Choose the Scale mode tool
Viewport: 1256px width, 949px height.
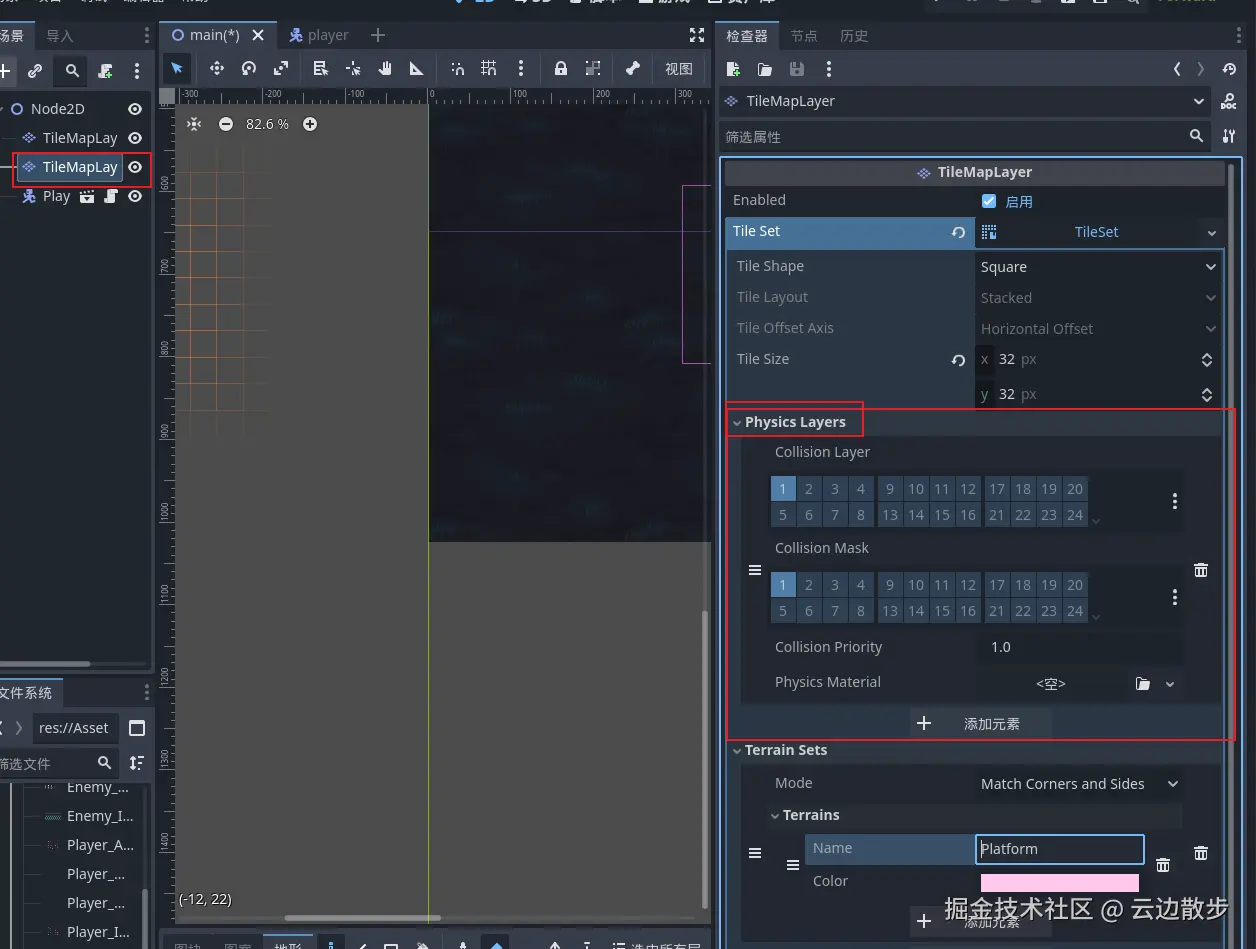pos(281,68)
